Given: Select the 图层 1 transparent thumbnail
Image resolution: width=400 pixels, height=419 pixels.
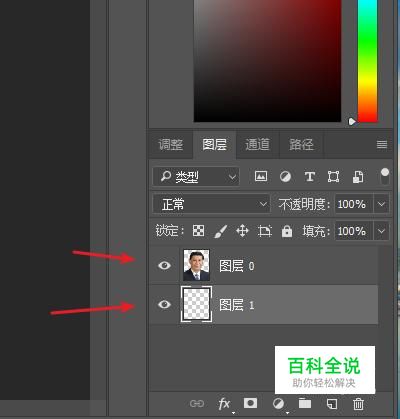Looking at the screenshot, I should tap(196, 304).
